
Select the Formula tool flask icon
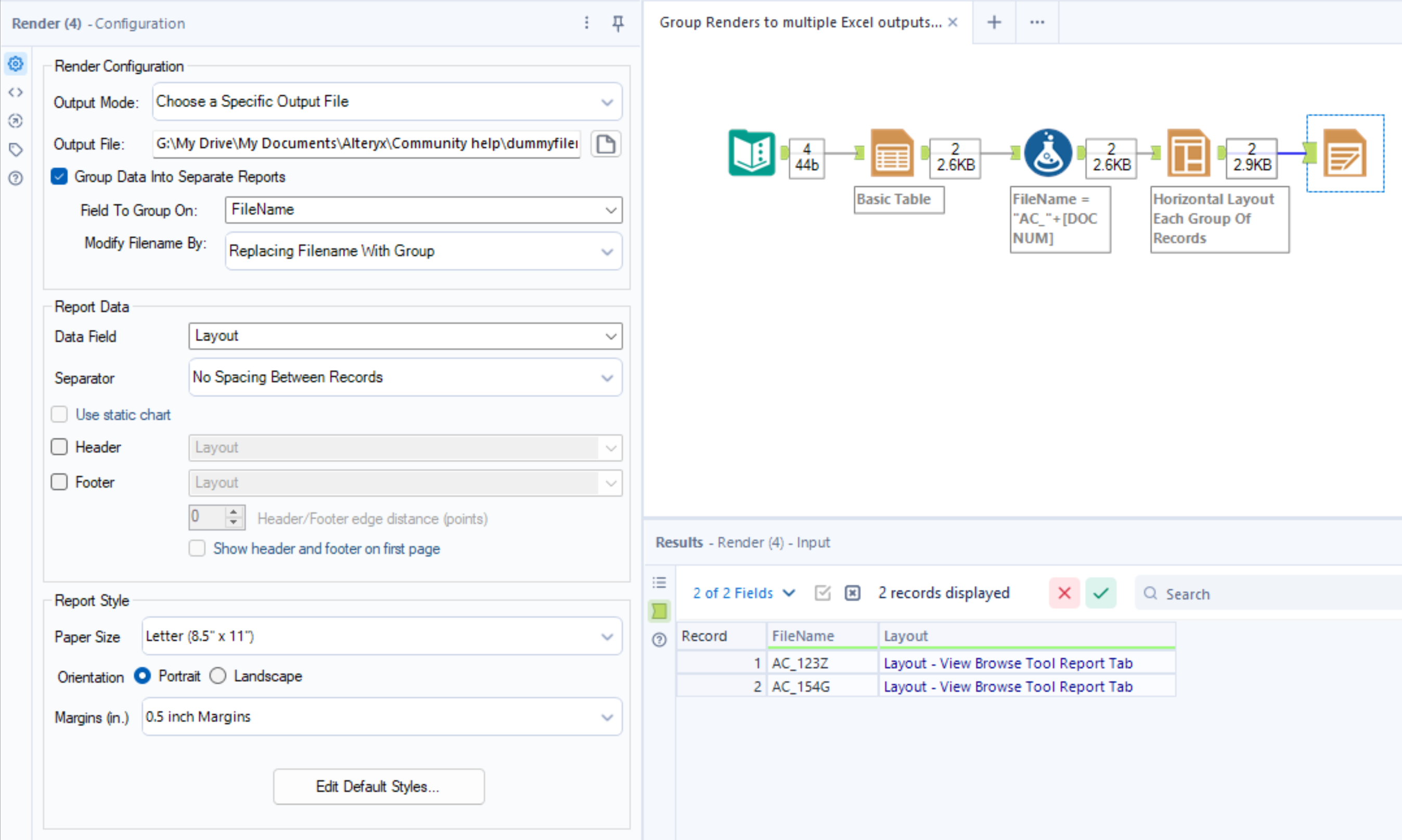[x=1048, y=153]
